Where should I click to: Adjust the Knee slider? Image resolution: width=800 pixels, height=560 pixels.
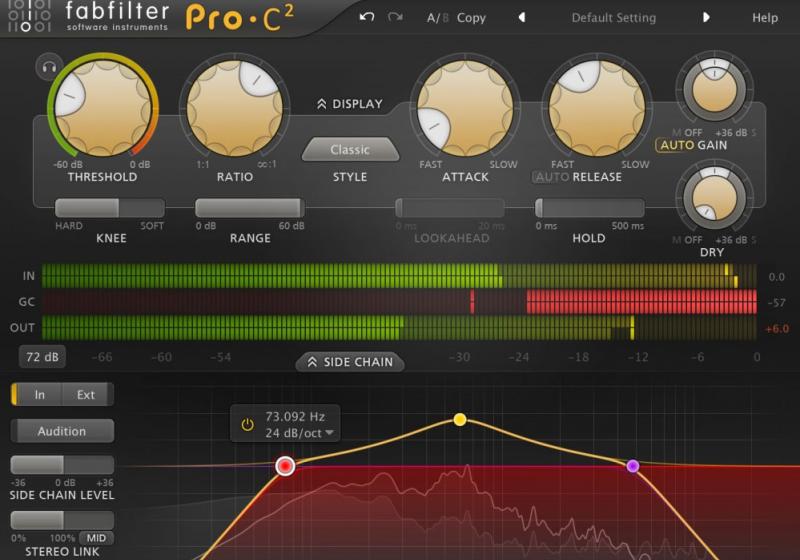110,208
